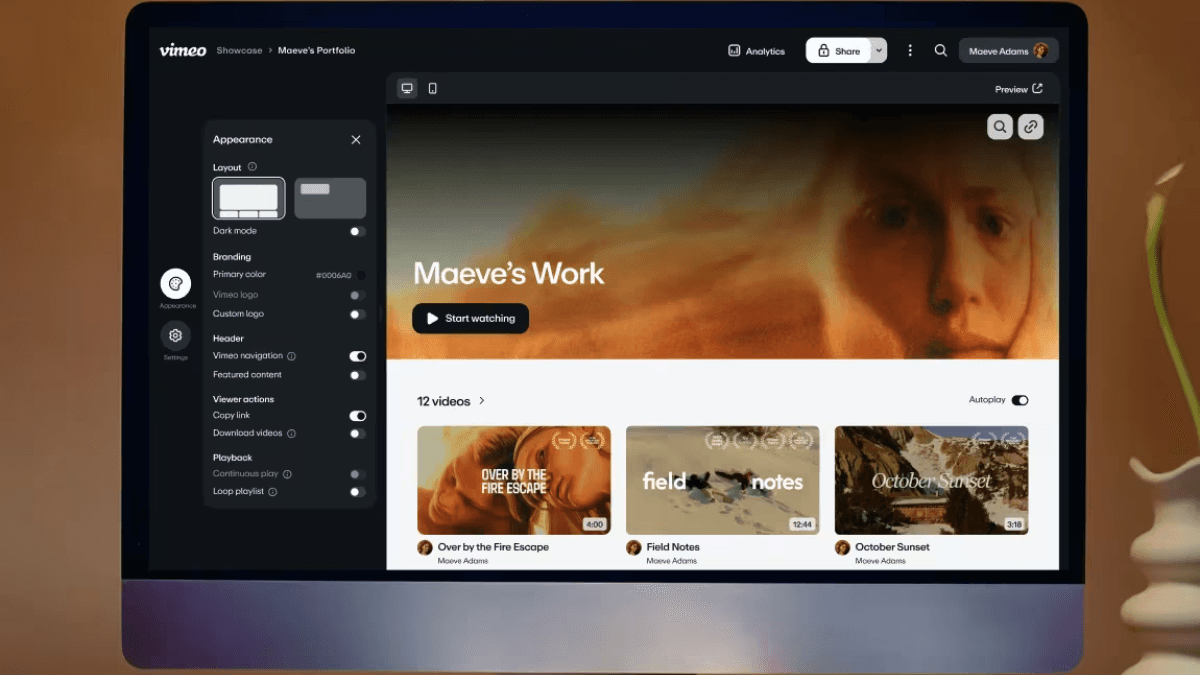Open Over by the Fire Escape thumbnail

point(514,480)
